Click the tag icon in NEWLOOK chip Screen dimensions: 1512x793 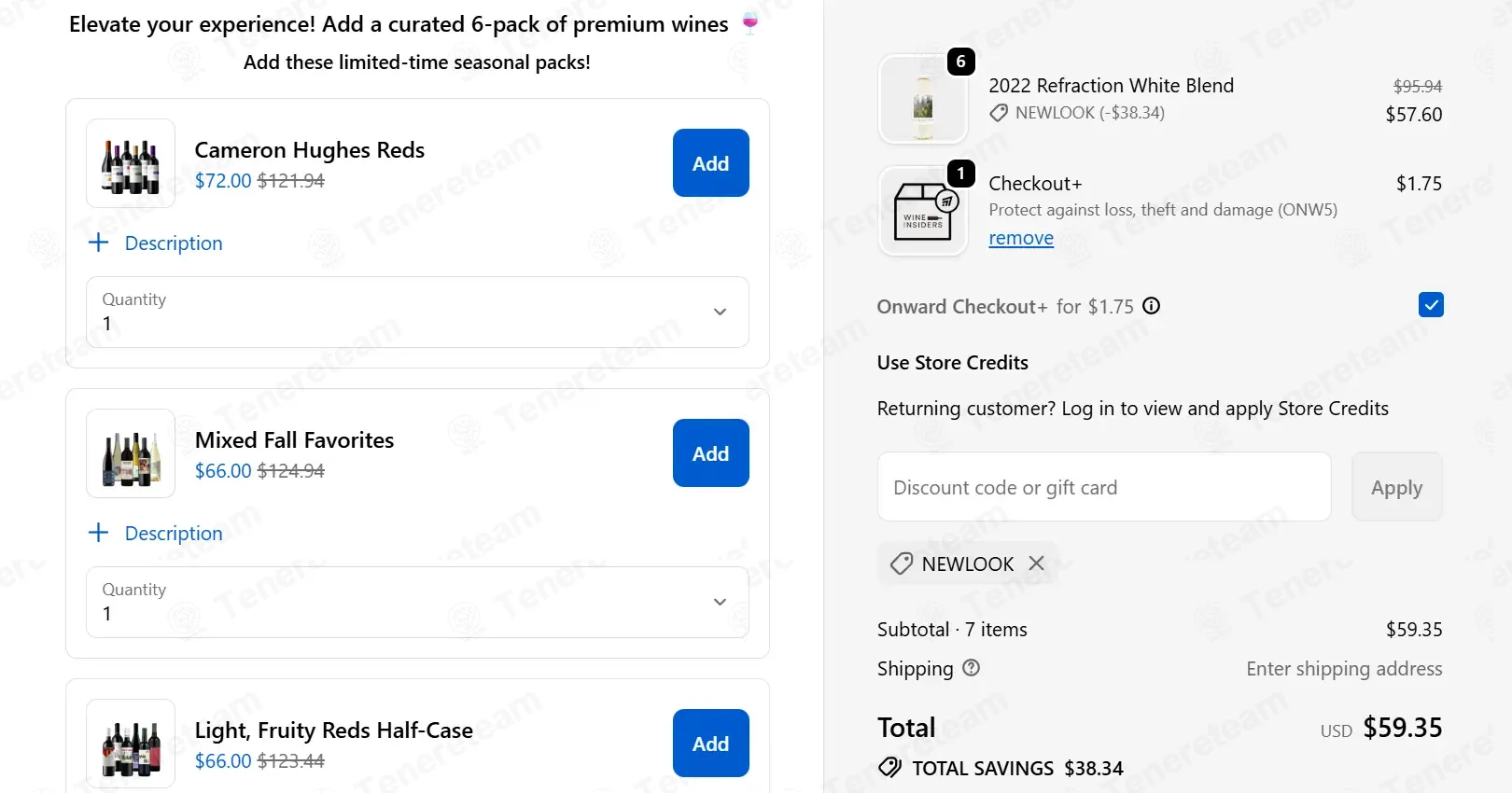pos(901,563)
